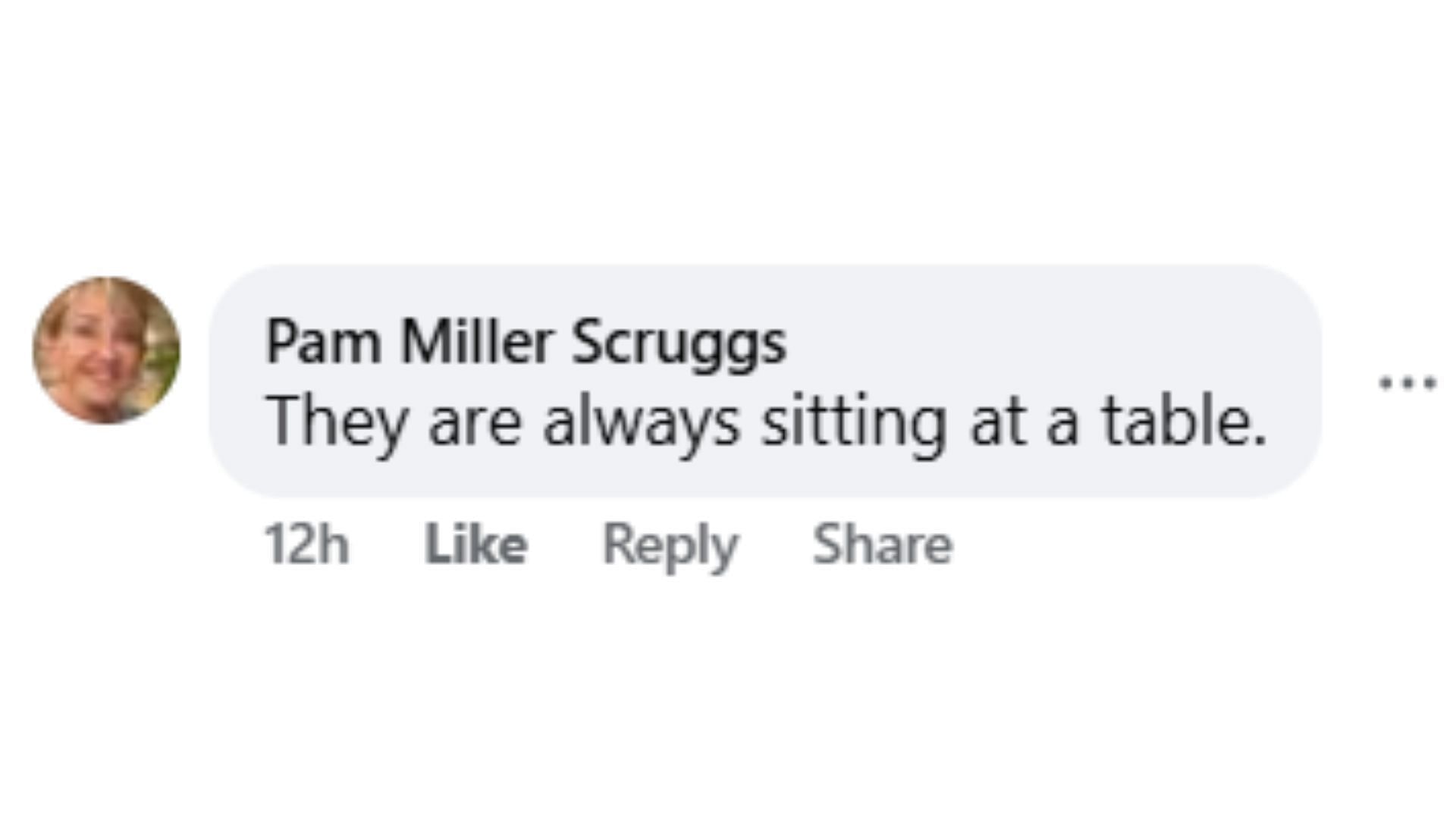
Task: Click the ellipsis icon right of comment
Action: pos(1407,384)
